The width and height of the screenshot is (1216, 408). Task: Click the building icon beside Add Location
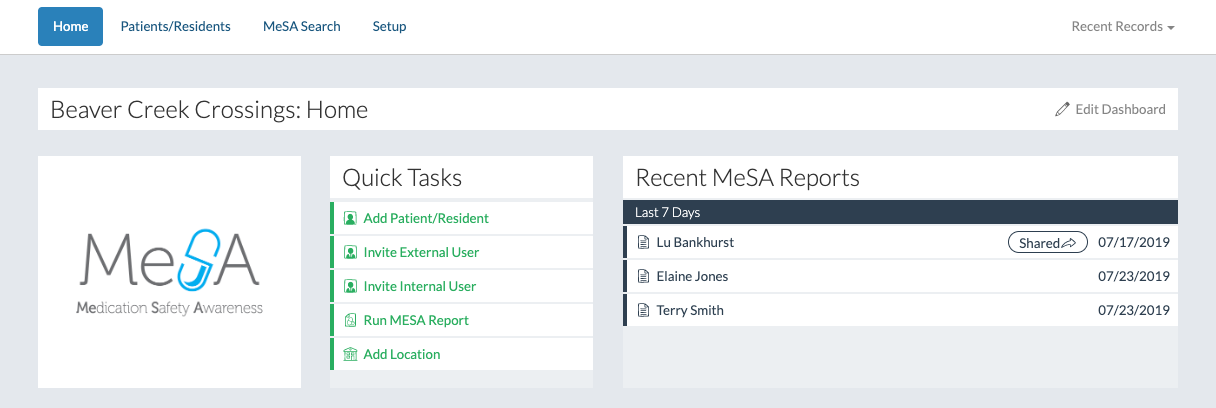[x=350, y=354]
